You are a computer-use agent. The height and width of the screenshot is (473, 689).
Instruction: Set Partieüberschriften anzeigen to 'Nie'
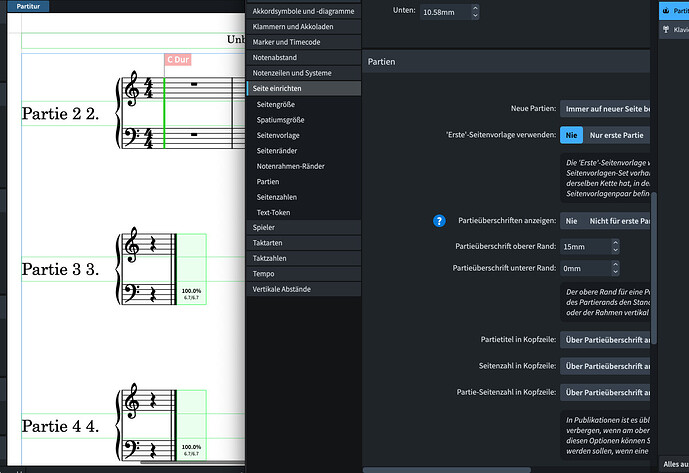(x=571, y=221)
